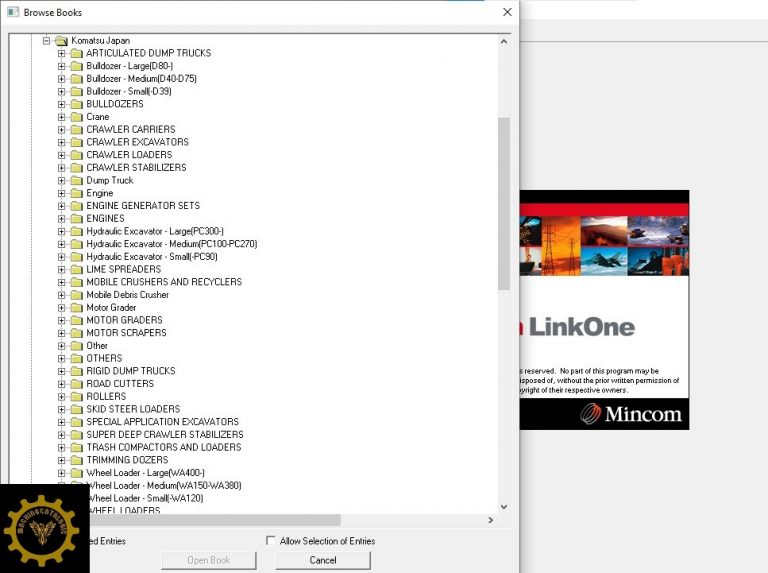
Task: Expand the Bulldozer - Medium(D40-D75) node
Action: (x=61, y=78)
